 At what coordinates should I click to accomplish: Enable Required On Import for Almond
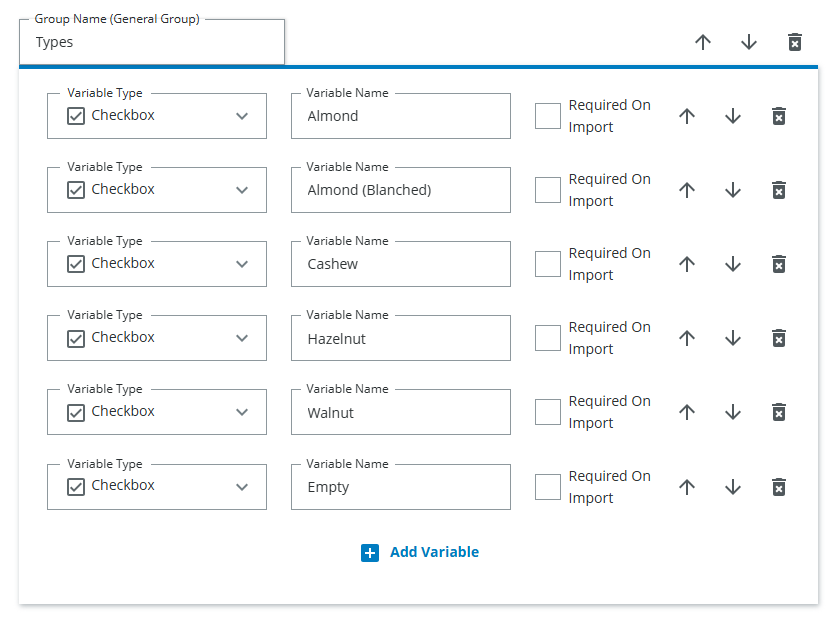point(548,116)
